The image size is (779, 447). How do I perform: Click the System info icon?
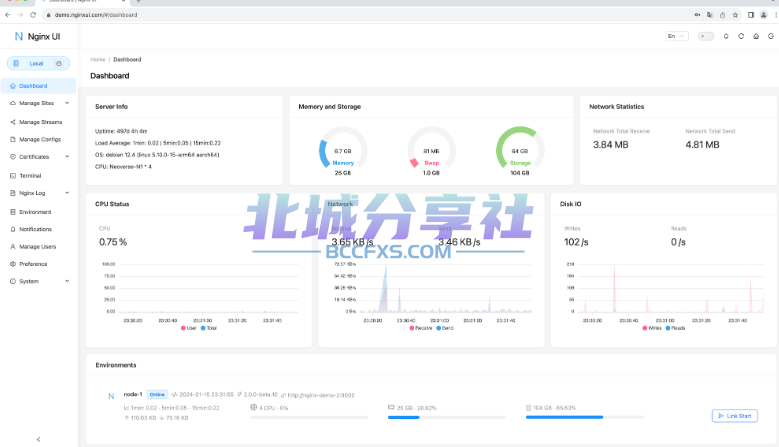coord(13,281)
